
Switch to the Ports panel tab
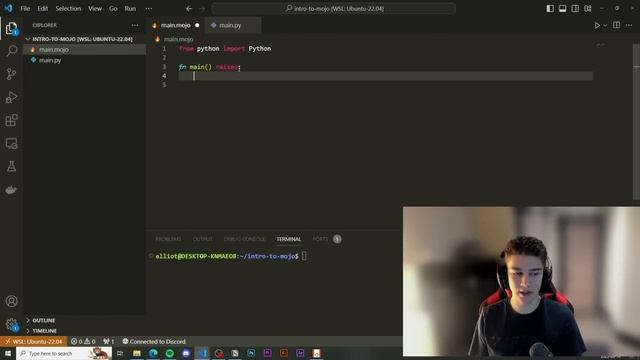point(320,239)
